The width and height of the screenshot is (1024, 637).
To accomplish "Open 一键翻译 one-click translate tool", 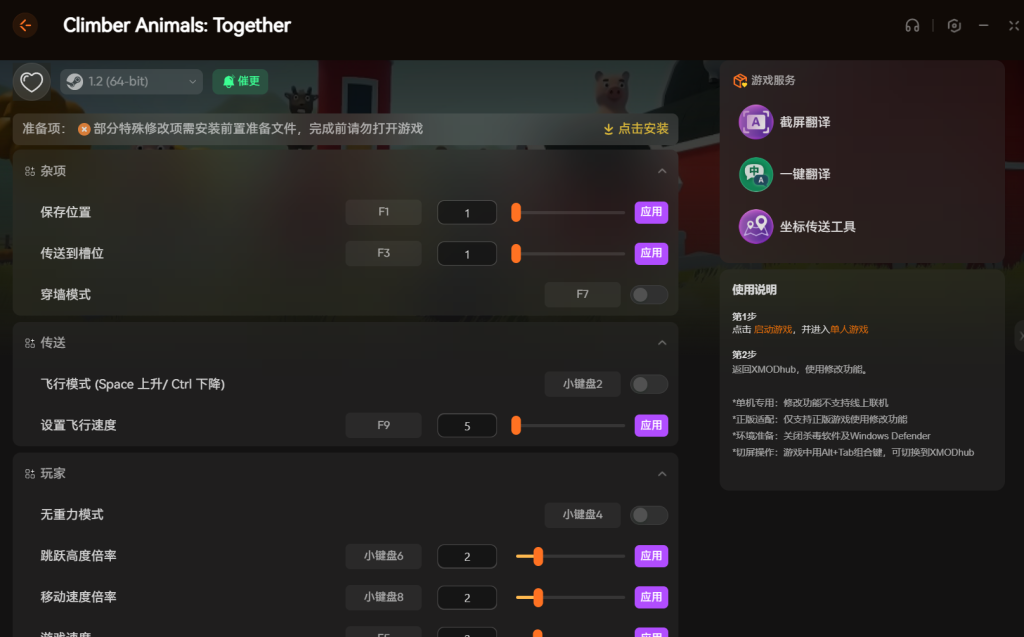I will pos(785,174).
